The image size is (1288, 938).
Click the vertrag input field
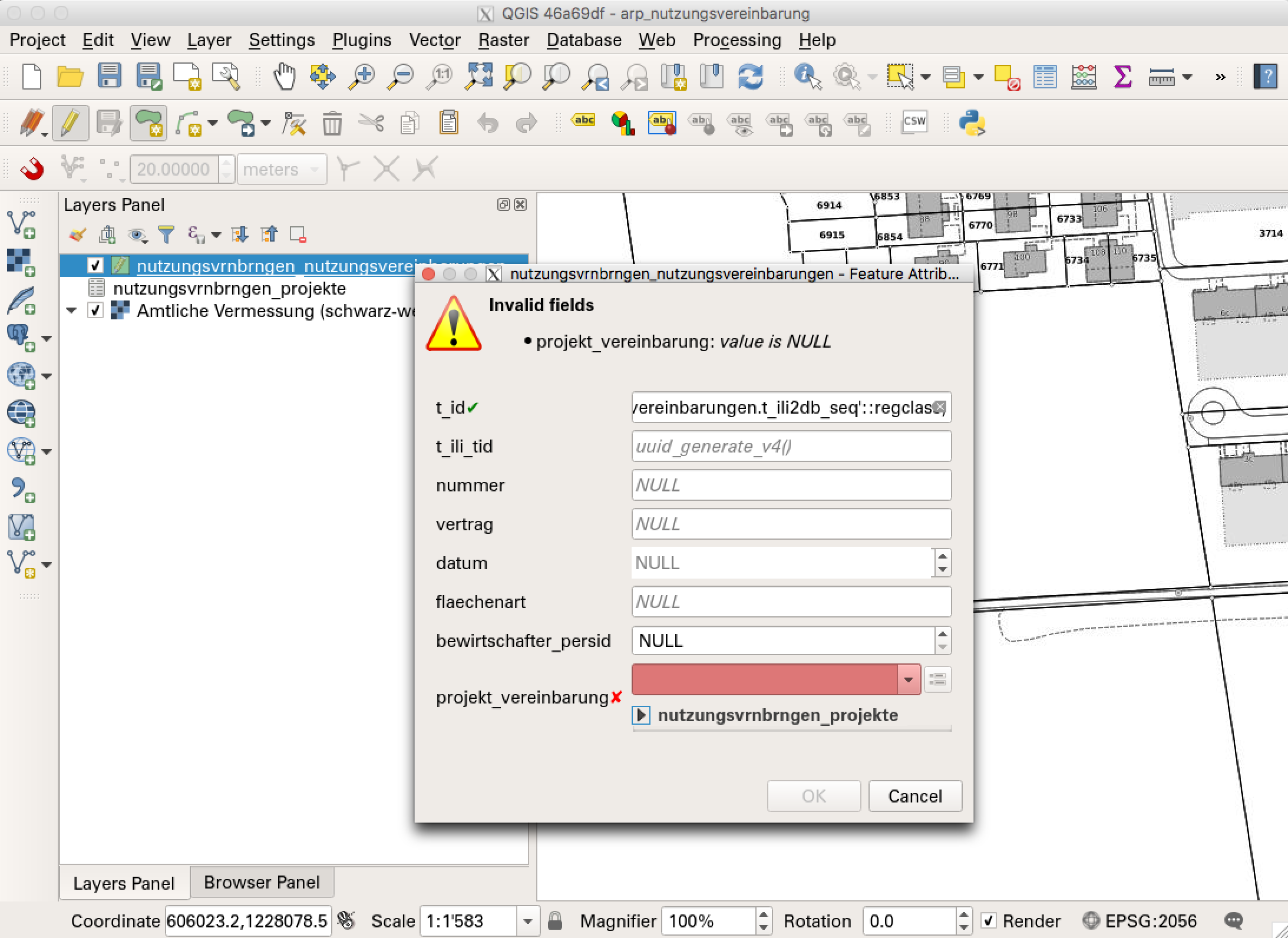pyautogui.click(x=791, y=524)
